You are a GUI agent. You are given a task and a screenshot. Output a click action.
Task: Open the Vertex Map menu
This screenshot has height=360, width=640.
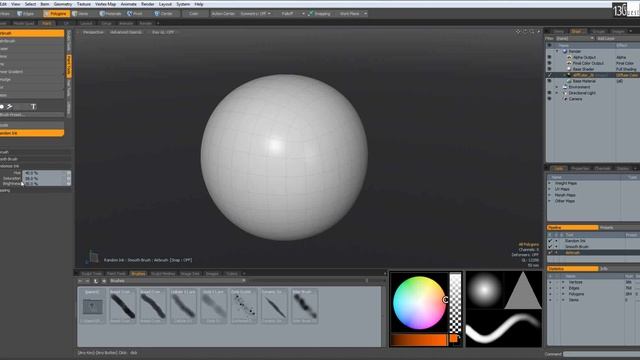[x=105, y=4]
